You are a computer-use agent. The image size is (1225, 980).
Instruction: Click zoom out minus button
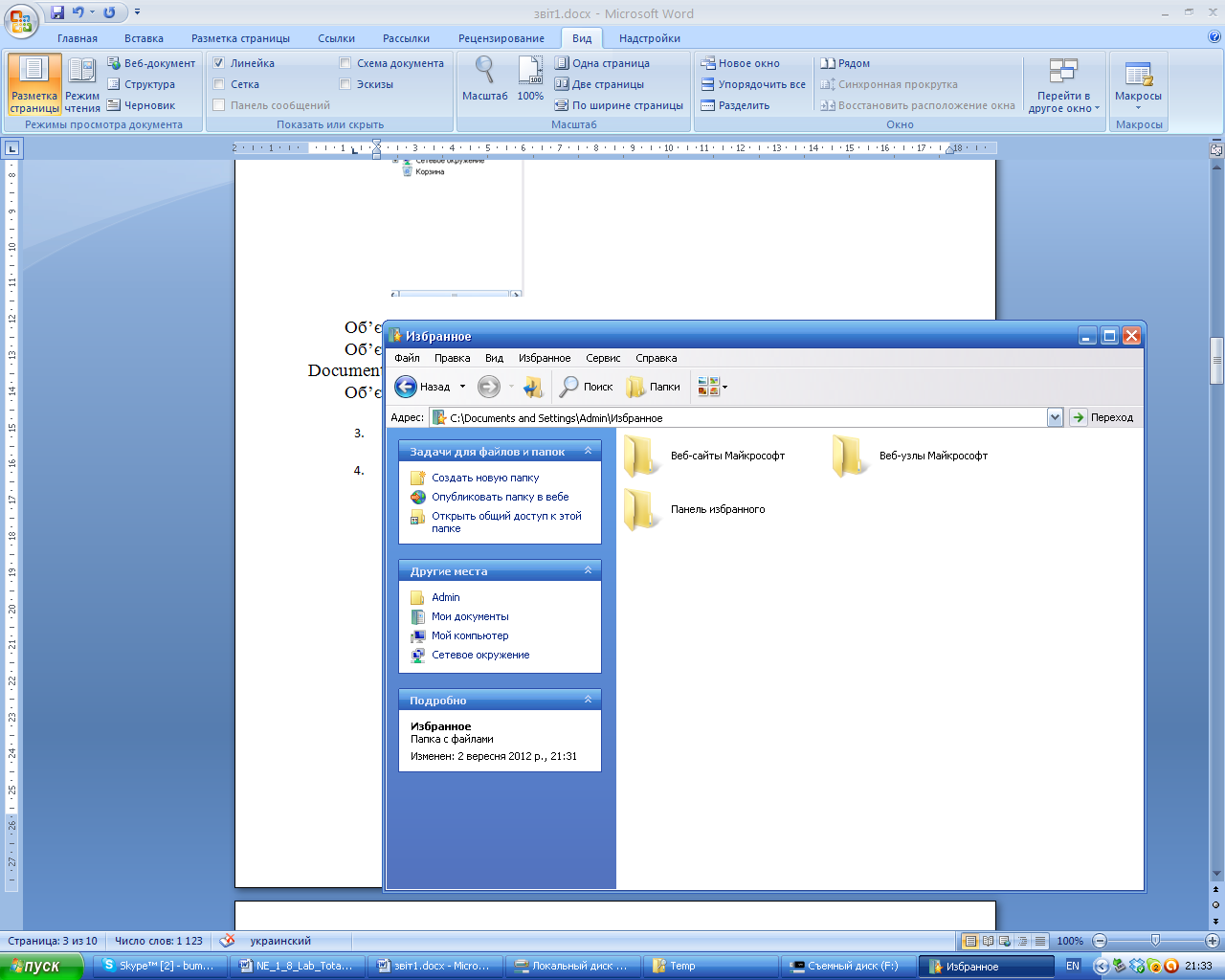click(1100, 941)
